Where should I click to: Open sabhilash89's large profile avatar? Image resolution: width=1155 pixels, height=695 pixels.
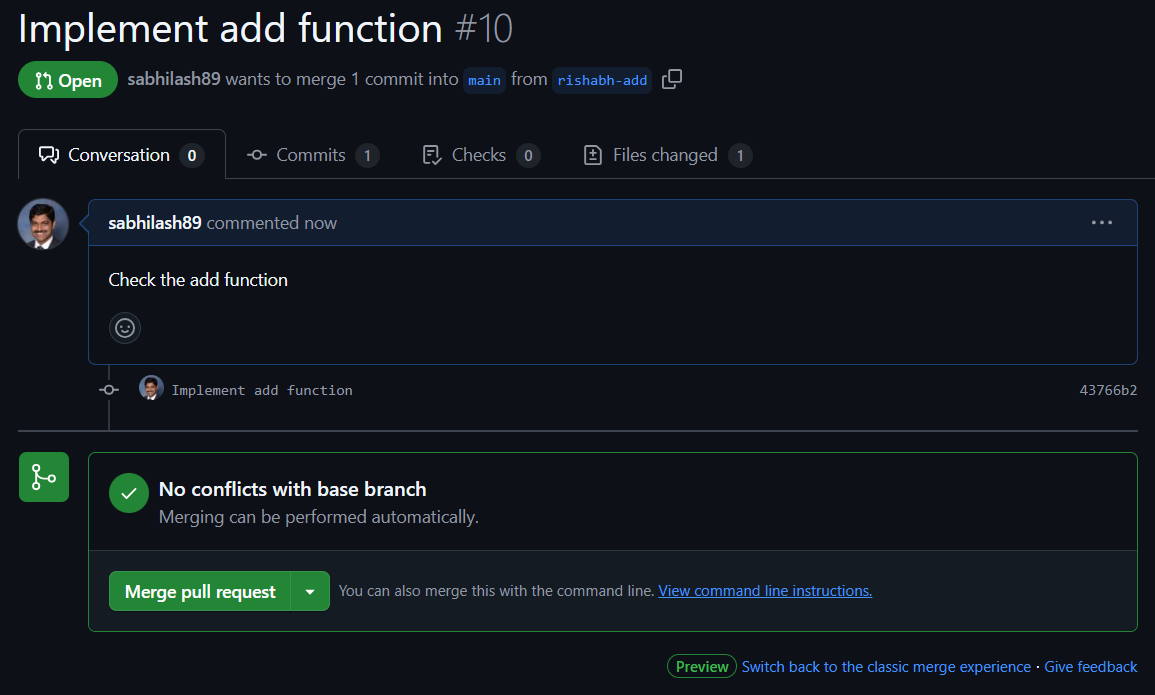(43, 223)
